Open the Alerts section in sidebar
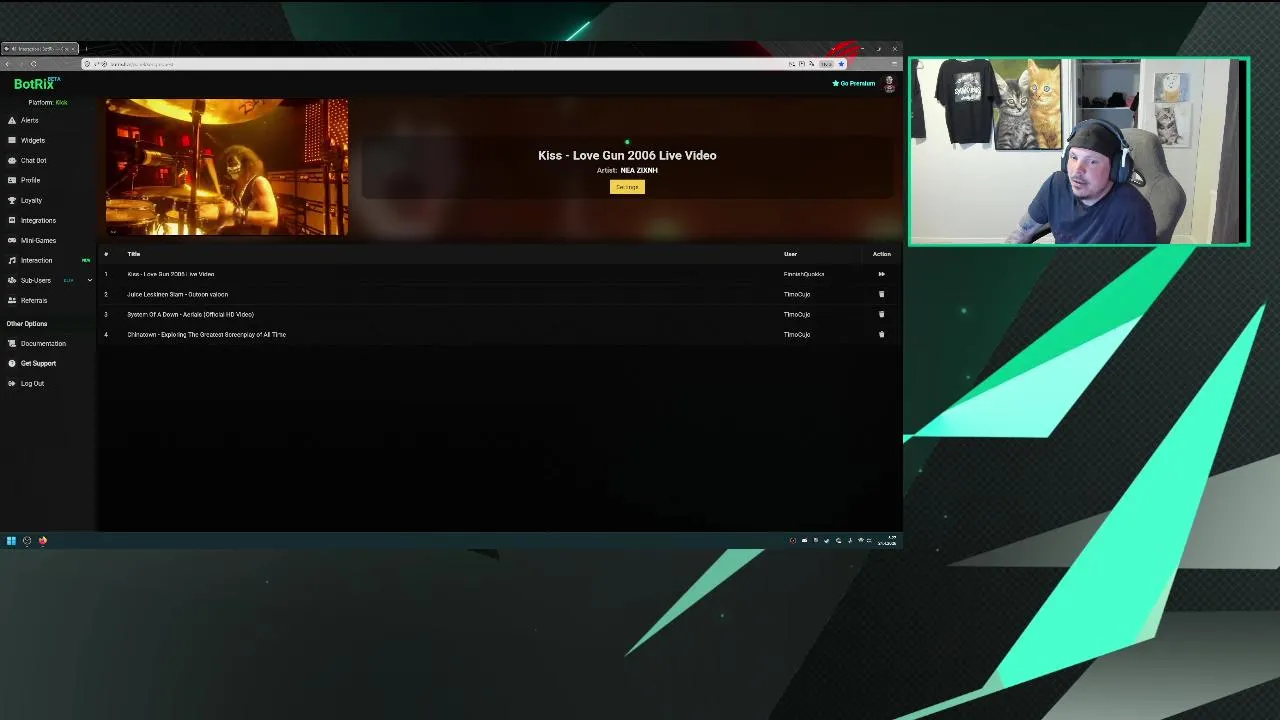 click(x=29, y=120)
